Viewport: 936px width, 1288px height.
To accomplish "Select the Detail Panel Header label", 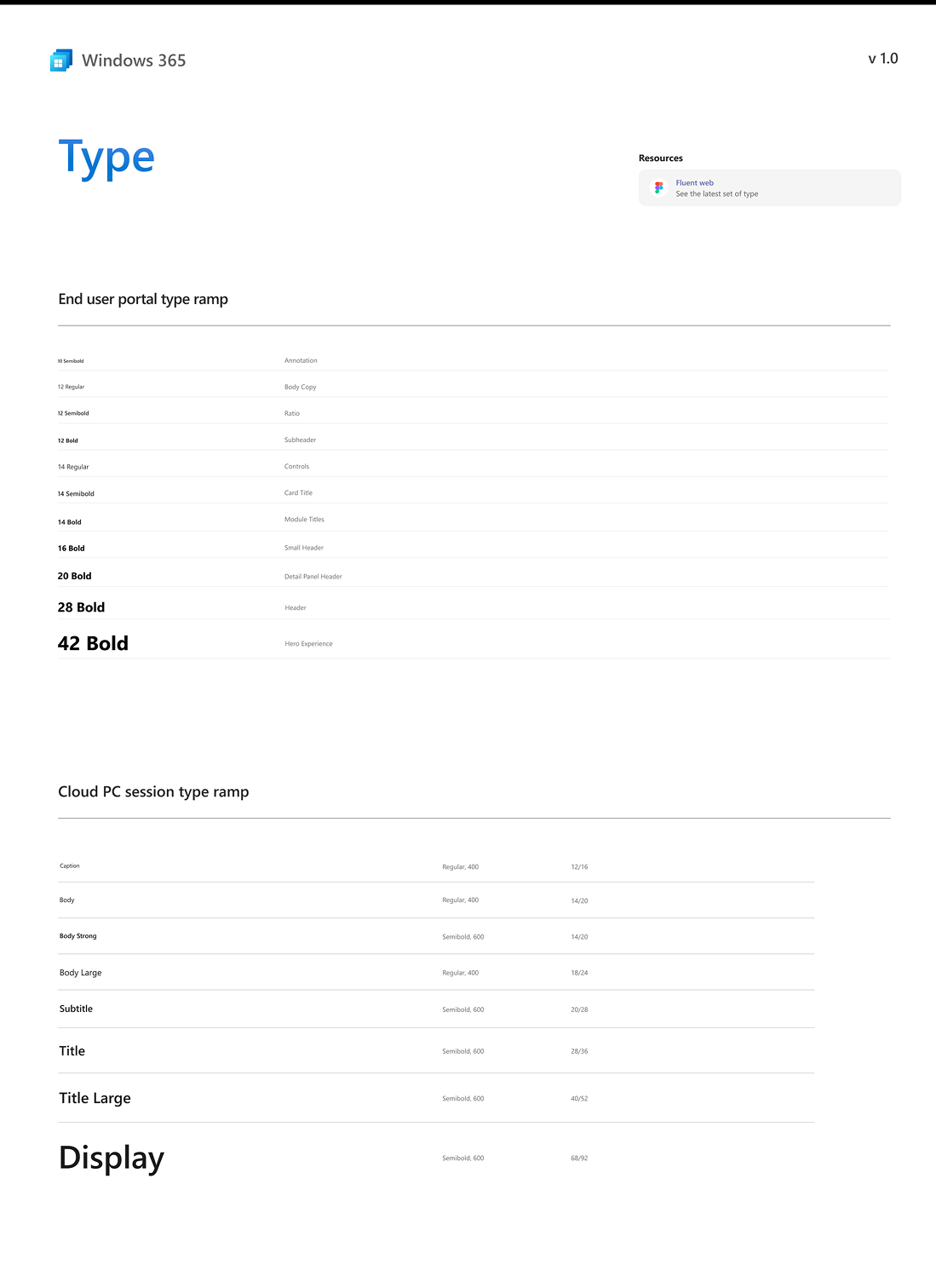I will [313, 577].
